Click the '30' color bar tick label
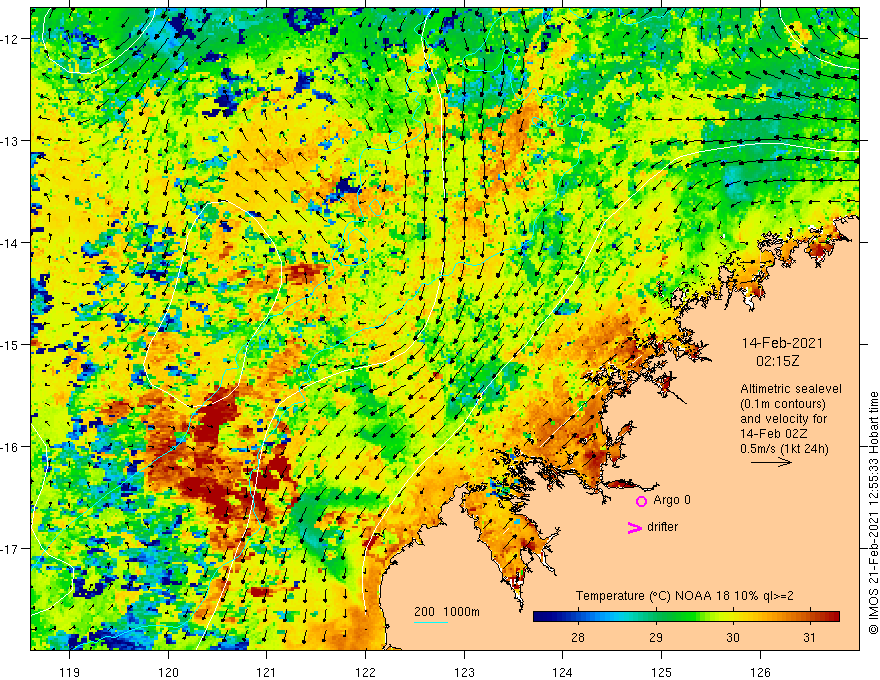This screenshot has height=680, width=880. tap(732, 637)
